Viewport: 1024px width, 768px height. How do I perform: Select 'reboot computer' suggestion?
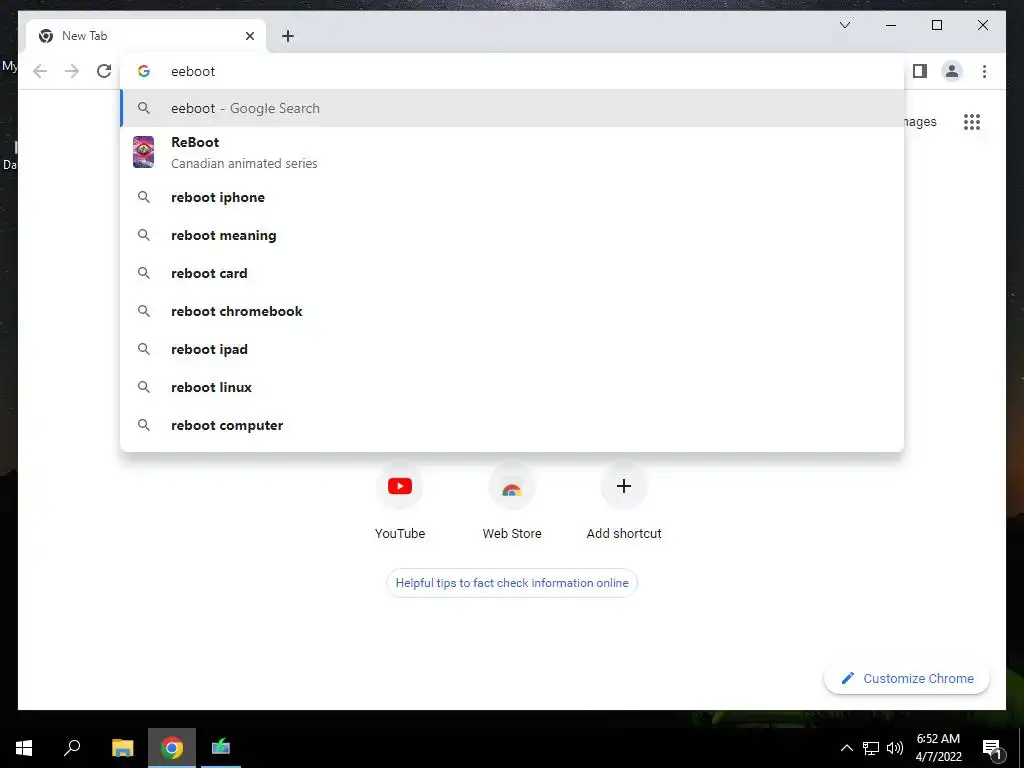tap(512, 425)
